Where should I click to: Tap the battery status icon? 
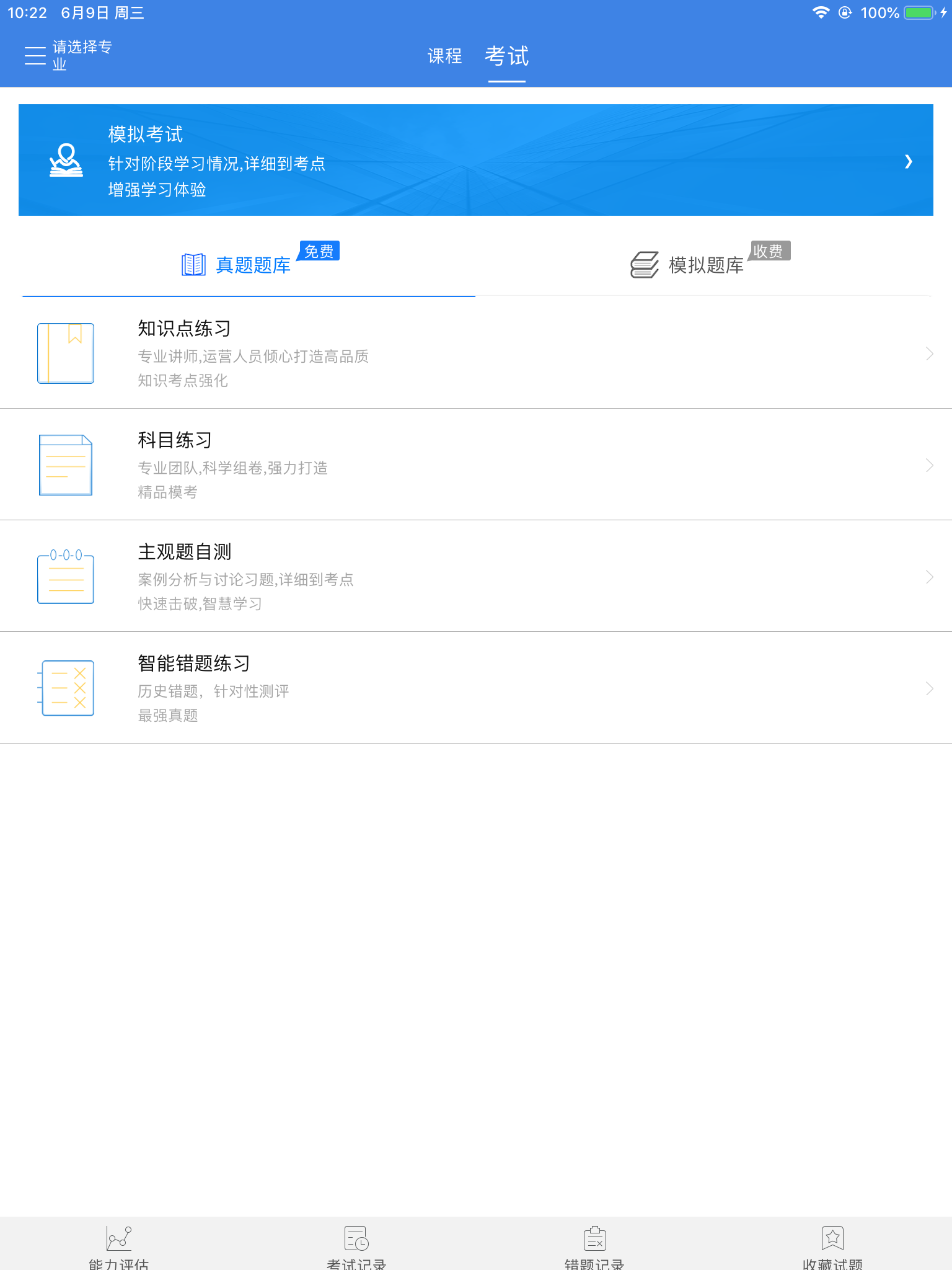pos(920,12)
